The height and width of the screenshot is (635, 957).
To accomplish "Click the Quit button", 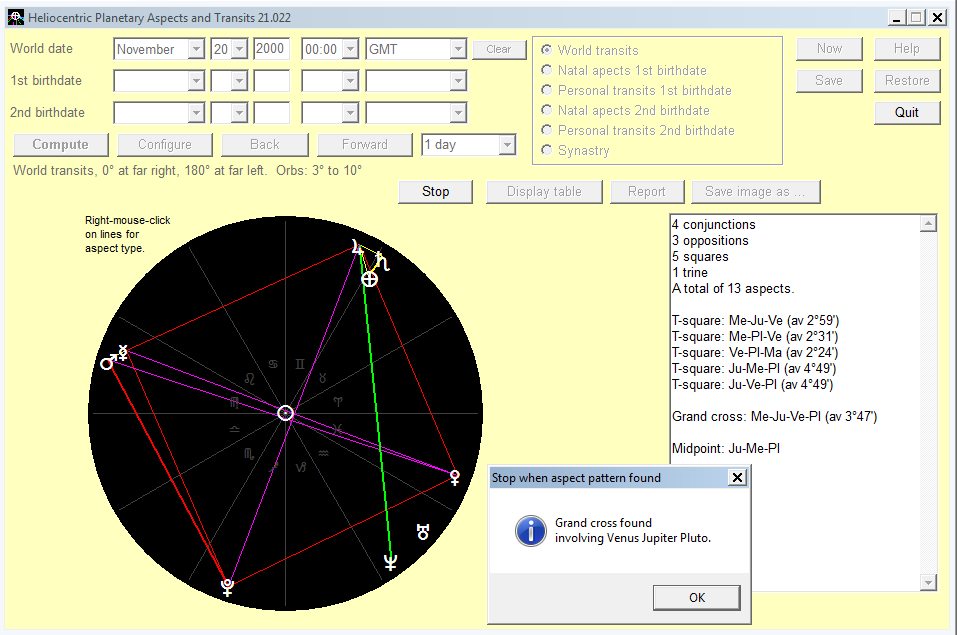I will coord(907,112).
